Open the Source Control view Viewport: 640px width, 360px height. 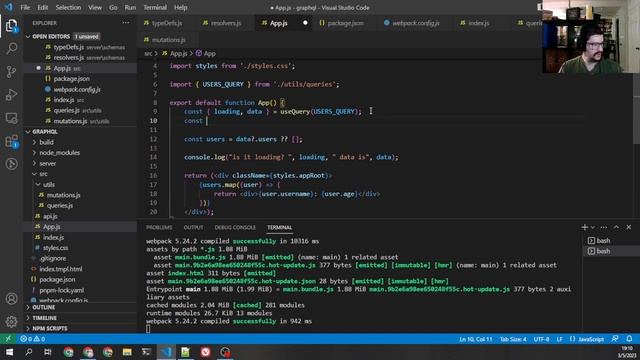click(x=11, y=72)
